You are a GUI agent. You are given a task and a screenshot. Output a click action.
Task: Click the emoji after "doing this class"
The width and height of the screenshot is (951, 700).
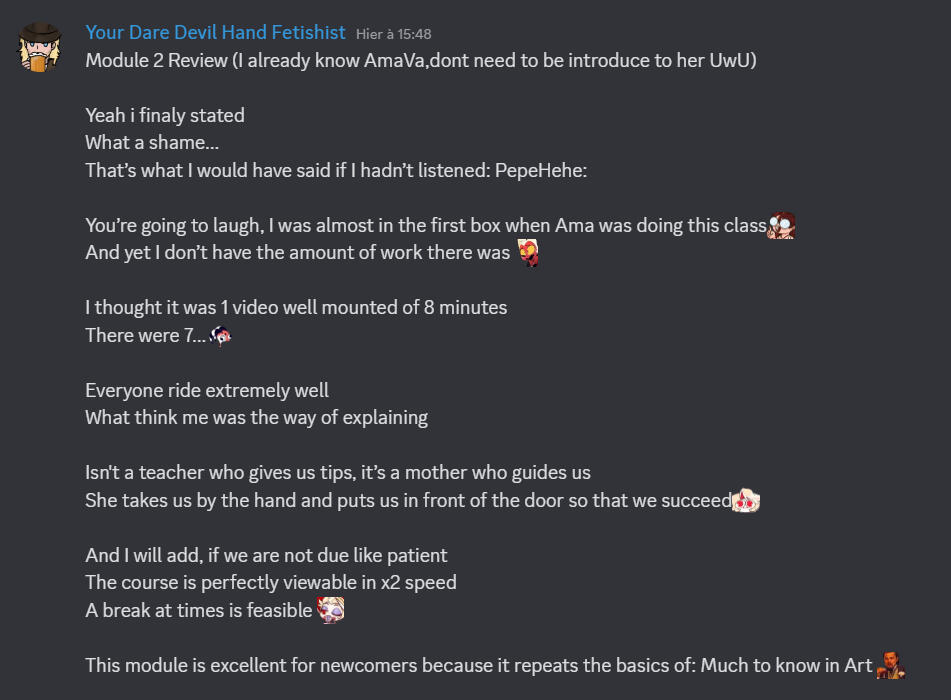click(x=781, y=226)
